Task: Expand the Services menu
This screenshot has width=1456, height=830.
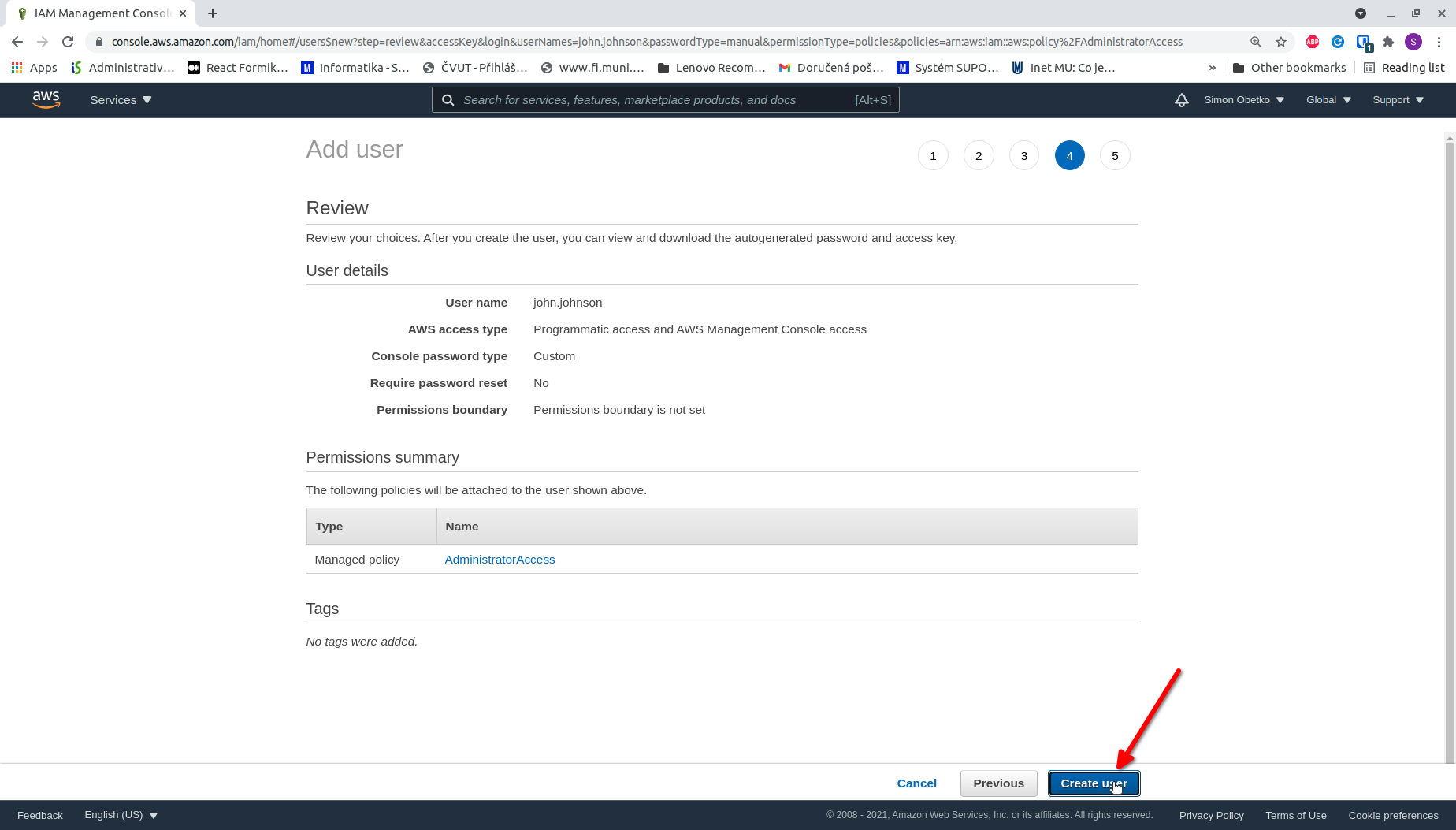Action: point(121,100)
